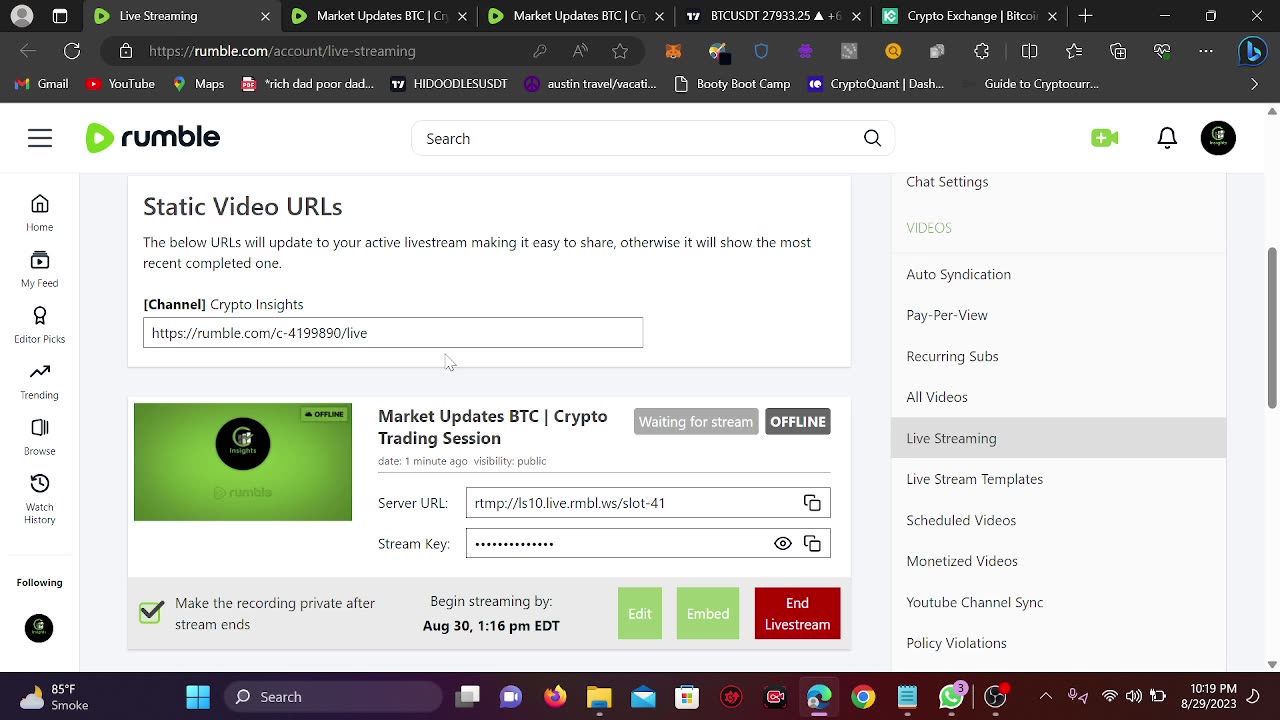
Task: Open Watch History in sidebar
Action: click(x=40, y=499)
